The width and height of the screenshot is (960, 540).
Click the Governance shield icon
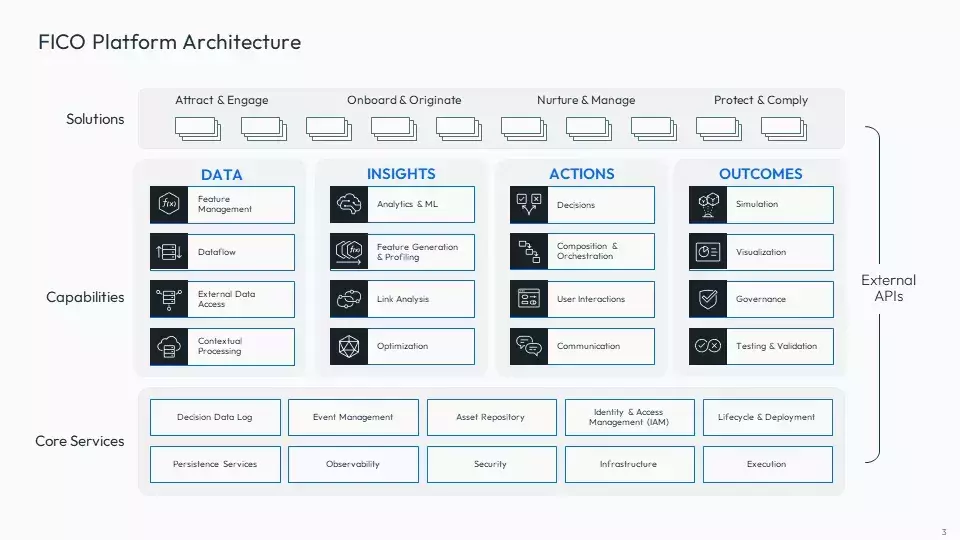[708, 299]
